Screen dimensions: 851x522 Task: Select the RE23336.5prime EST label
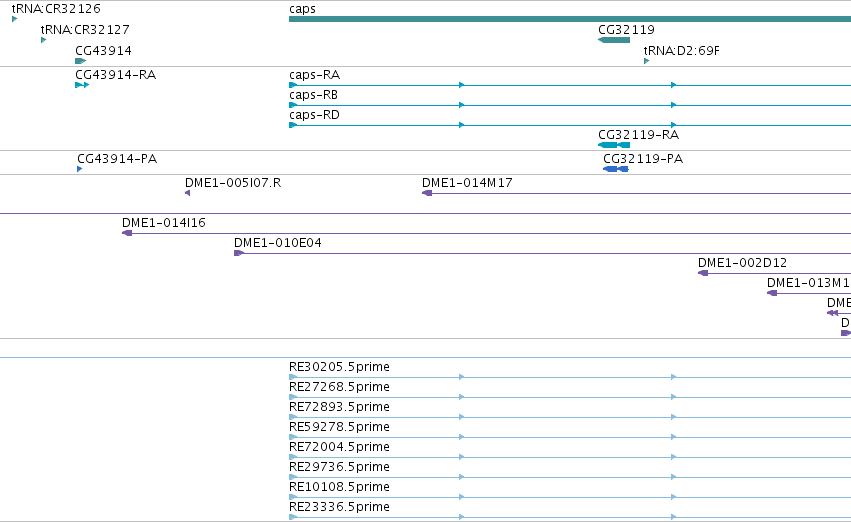pyautogui.click(x=339, y=507)
